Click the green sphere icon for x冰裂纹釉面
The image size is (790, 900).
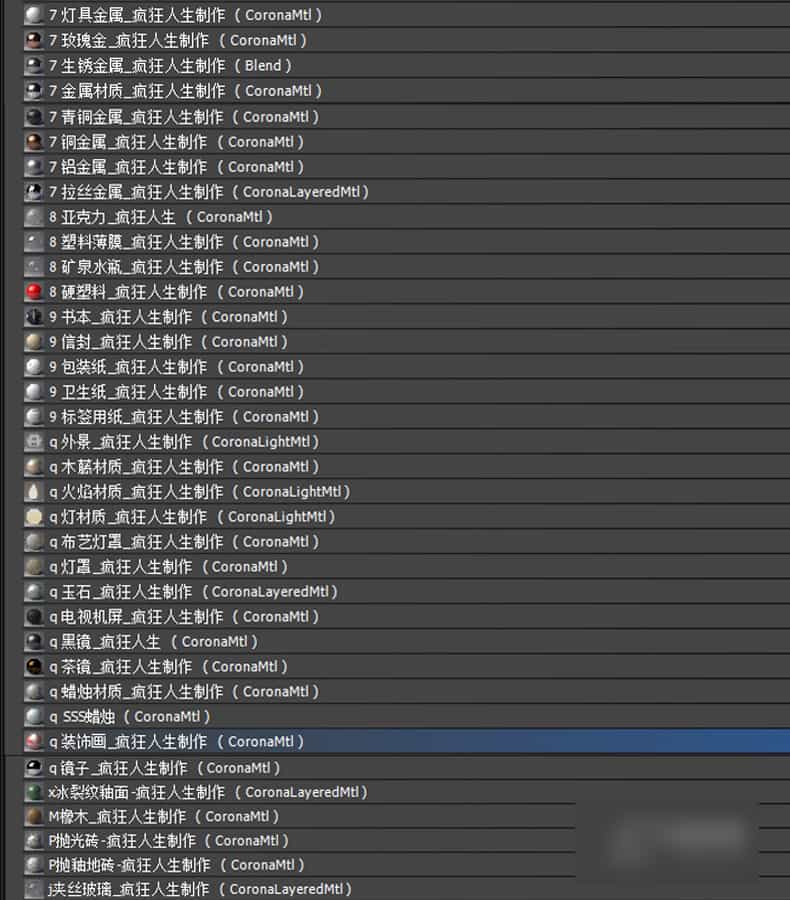pos(34,792)
